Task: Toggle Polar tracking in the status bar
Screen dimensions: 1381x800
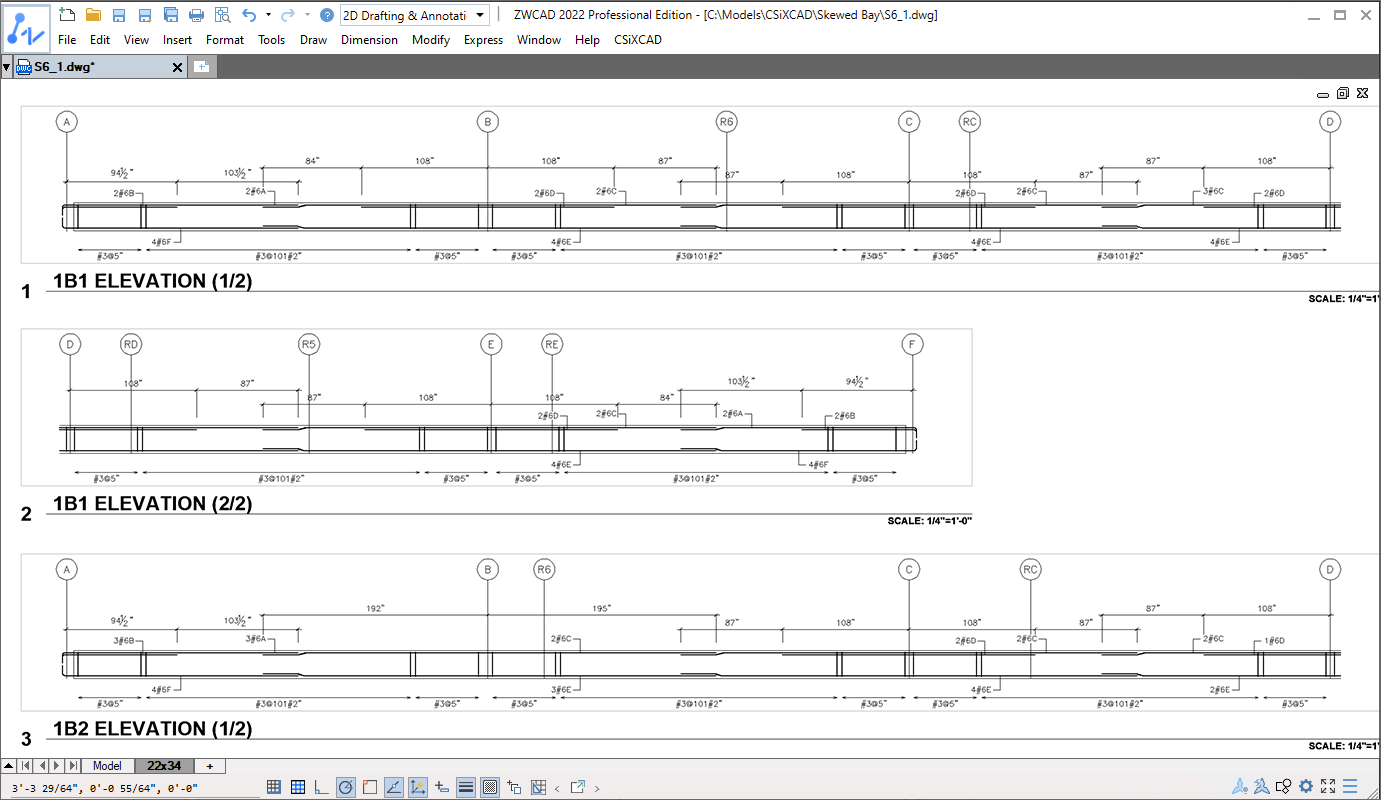Action: tap(345, 787)
